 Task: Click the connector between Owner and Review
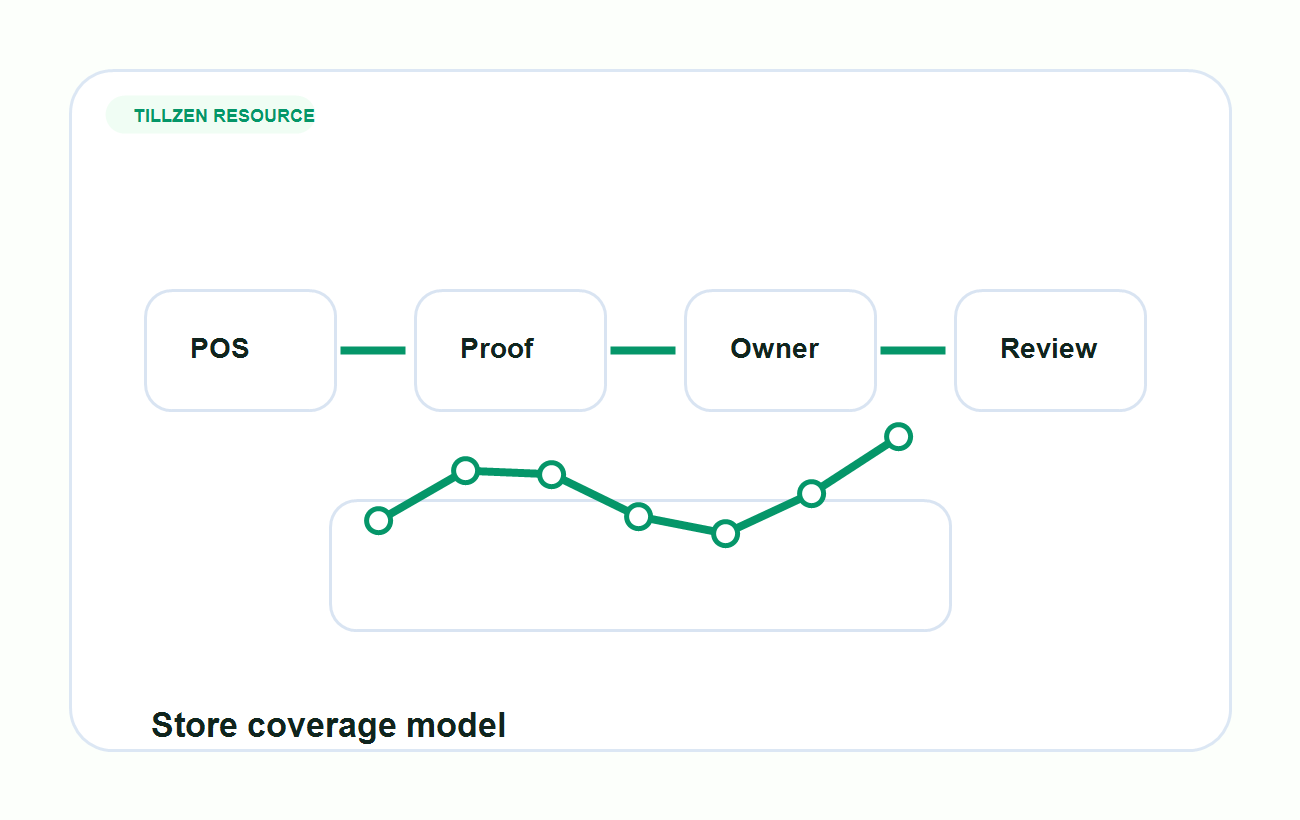pyautogui.click(x=913, y=350)
